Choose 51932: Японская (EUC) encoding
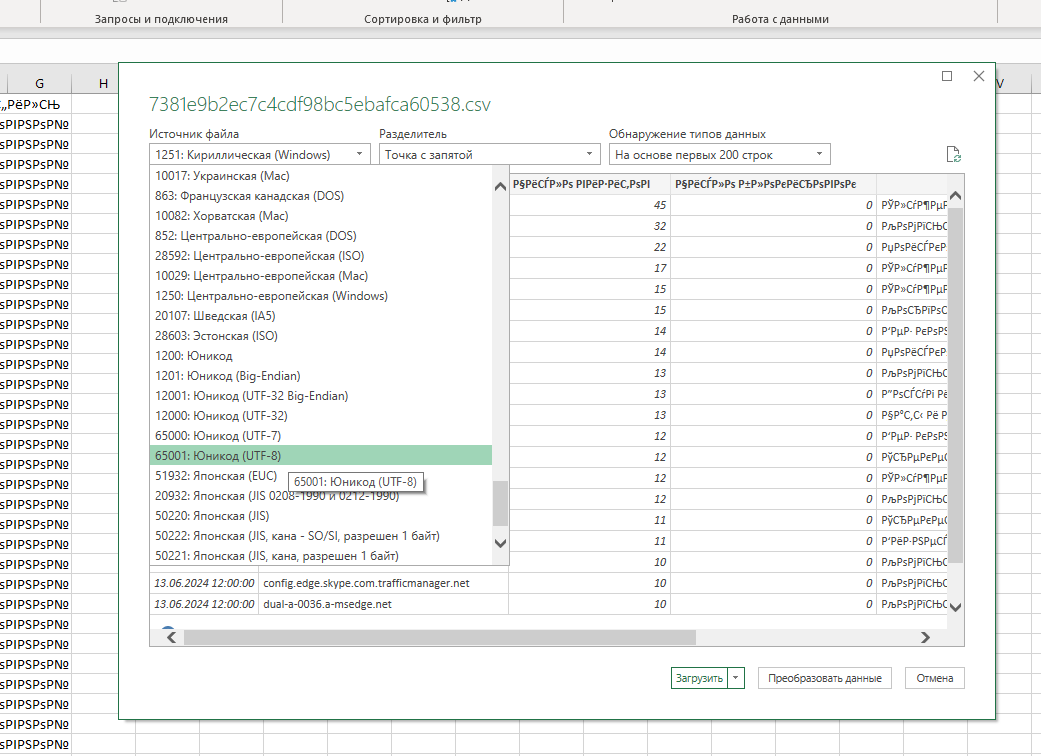1041x756 pixels. (x=216, y=476)
